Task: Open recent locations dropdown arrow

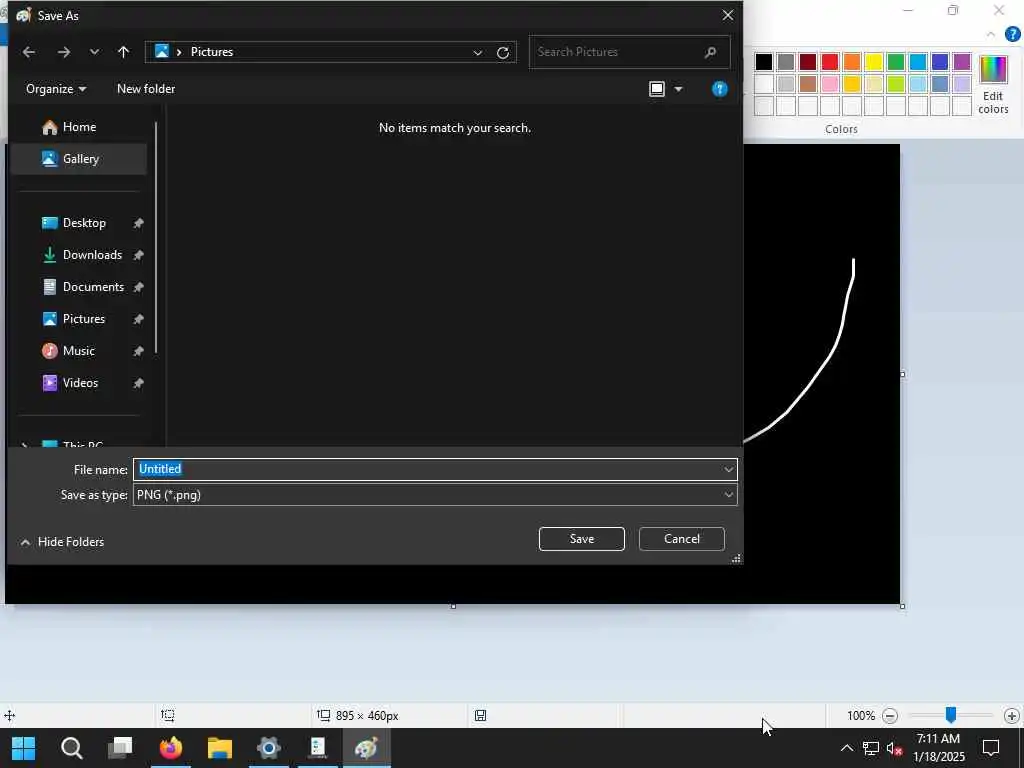Action: (94, 52)
